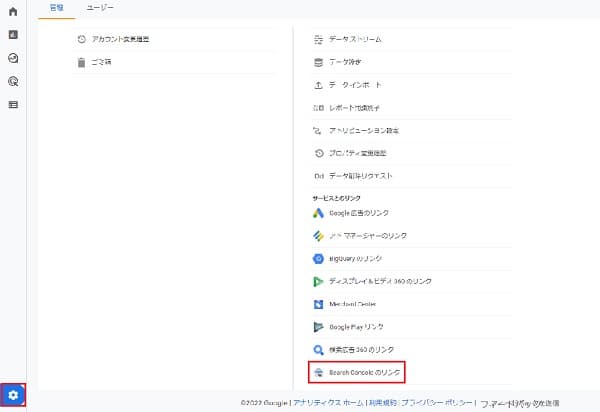Click the プロパティ変更履歴 history icon
The width and height of the screenshot is (600, 412).
tap(319, 153)
